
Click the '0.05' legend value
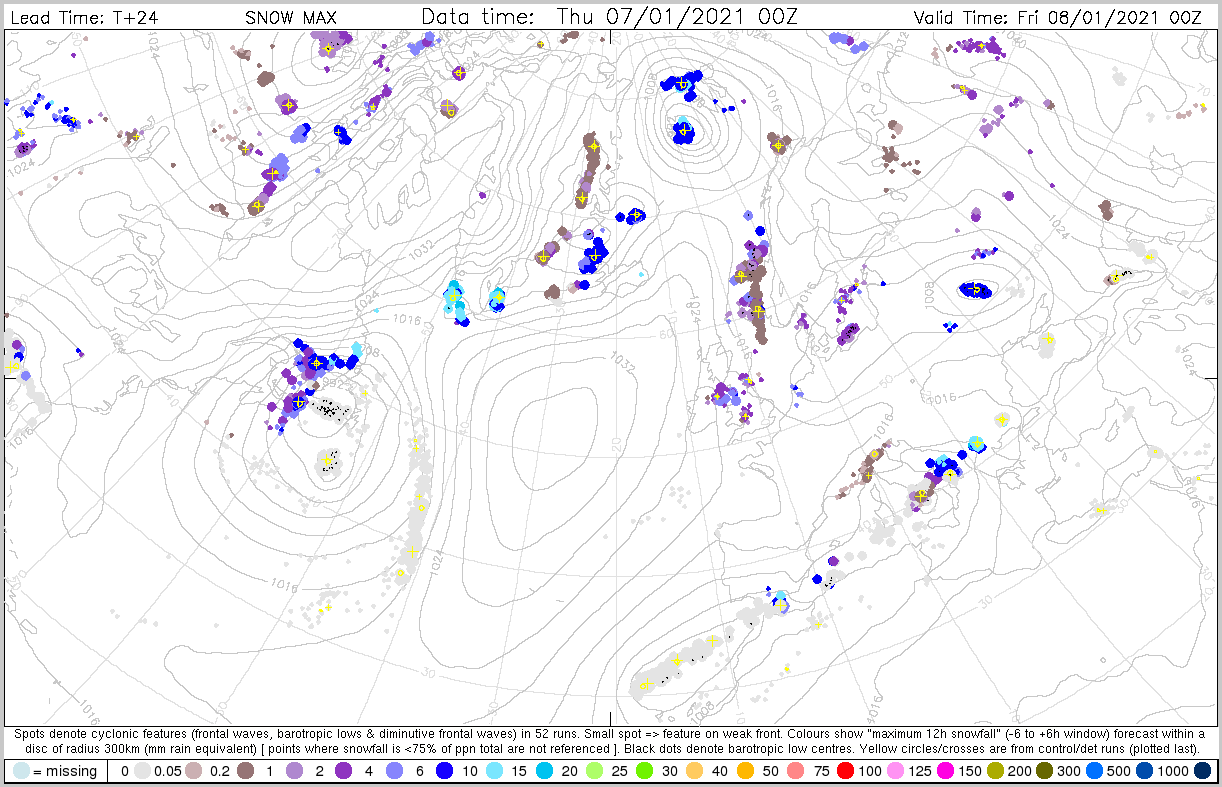point(167,771)
